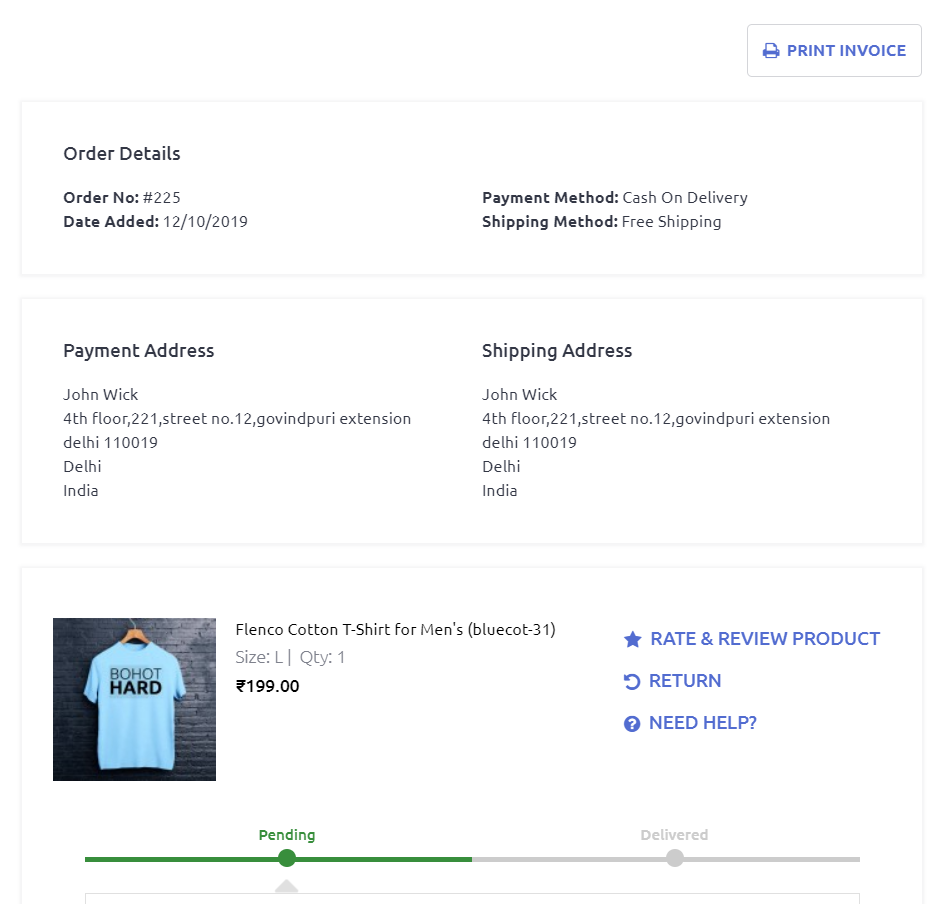Click the order number #225
952x904 pixels.
point(162,198)
